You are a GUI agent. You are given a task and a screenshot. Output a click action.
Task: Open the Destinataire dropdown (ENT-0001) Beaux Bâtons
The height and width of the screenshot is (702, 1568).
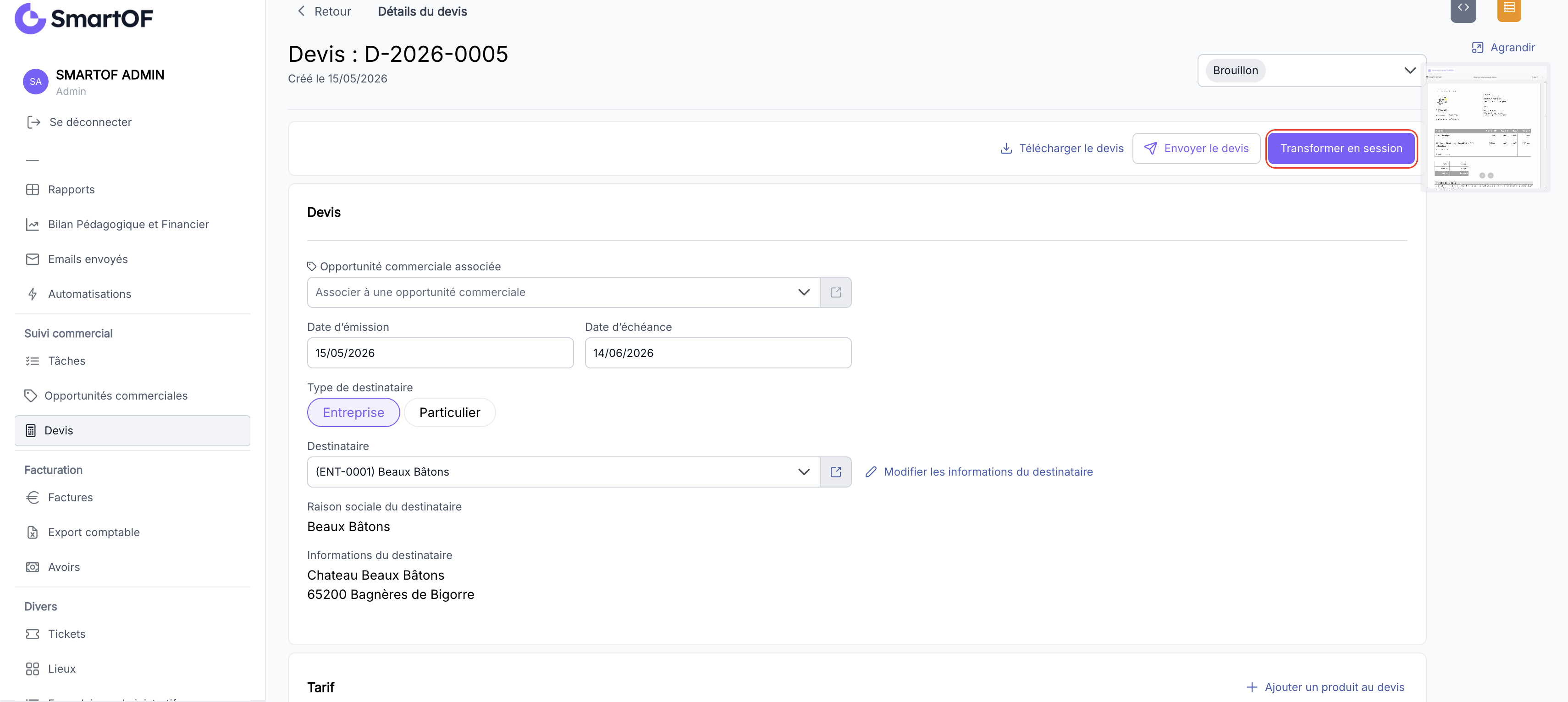pyautogui.click(x=563, y=472)
